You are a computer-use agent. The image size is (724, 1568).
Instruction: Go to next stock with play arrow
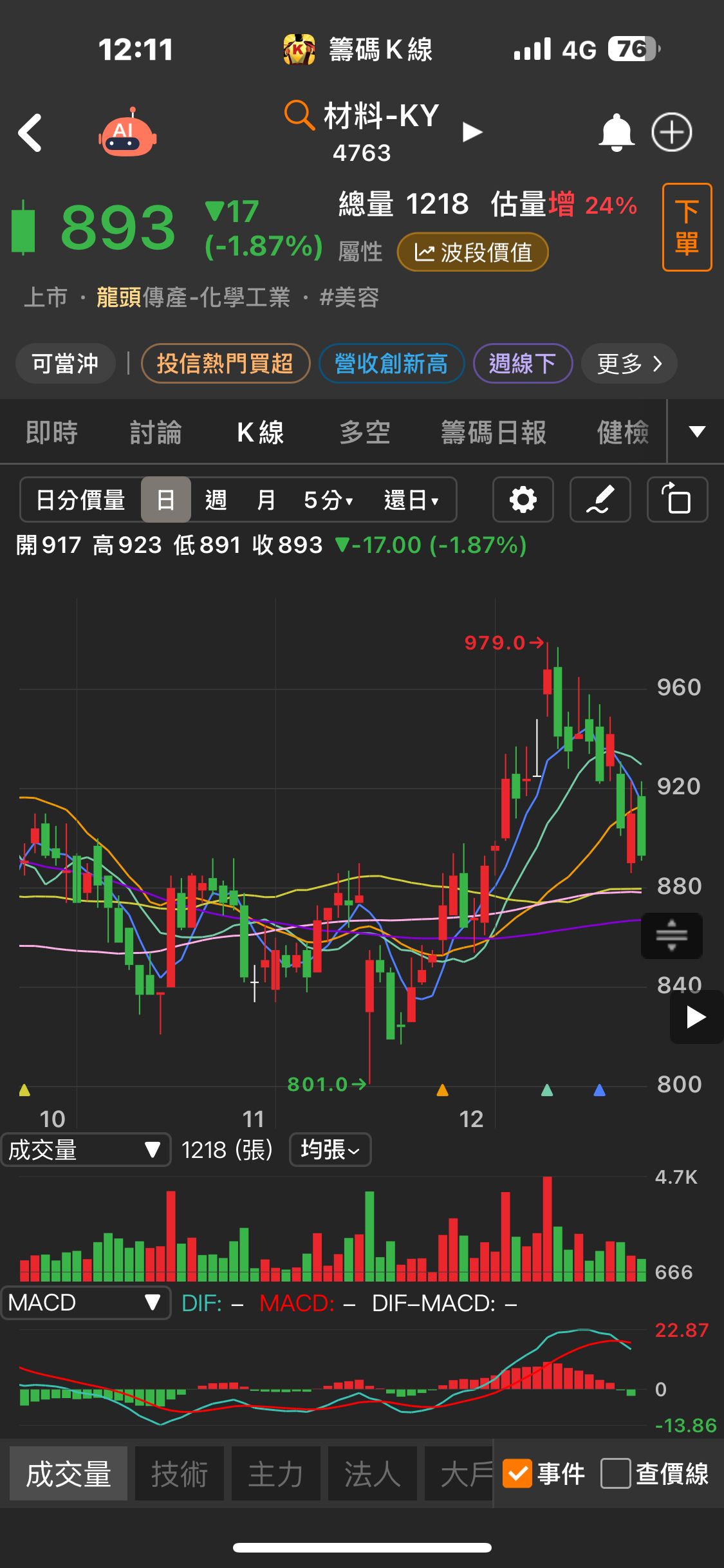click(x=472, y=133)
